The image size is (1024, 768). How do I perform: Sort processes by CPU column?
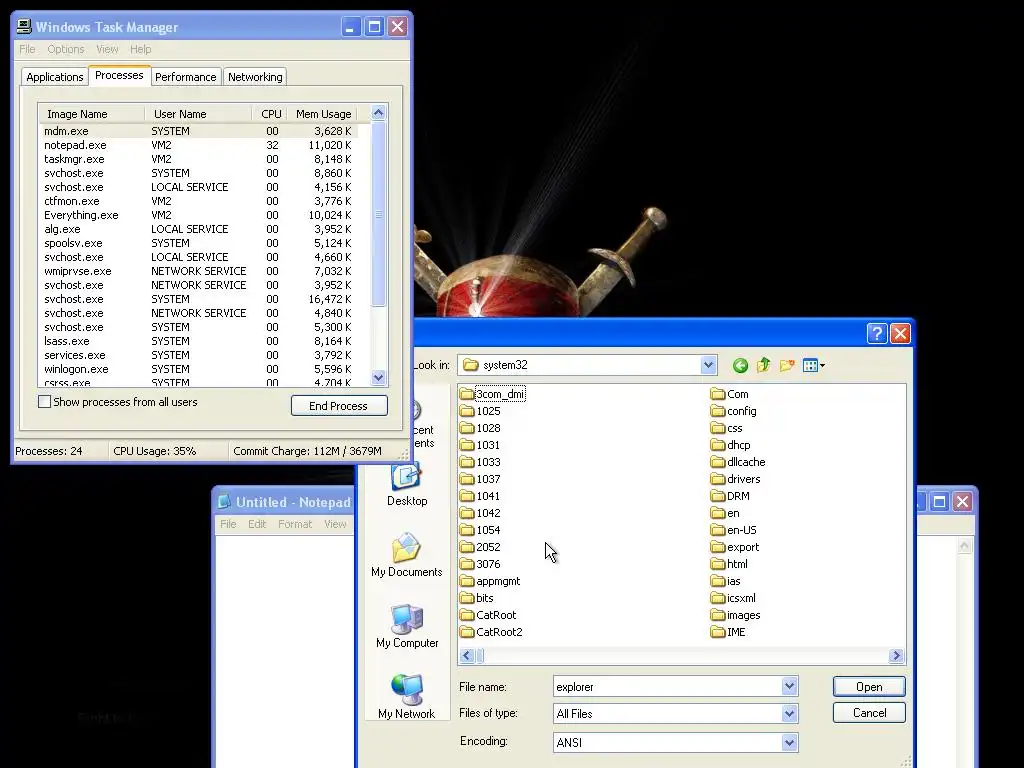click(270, 114)
